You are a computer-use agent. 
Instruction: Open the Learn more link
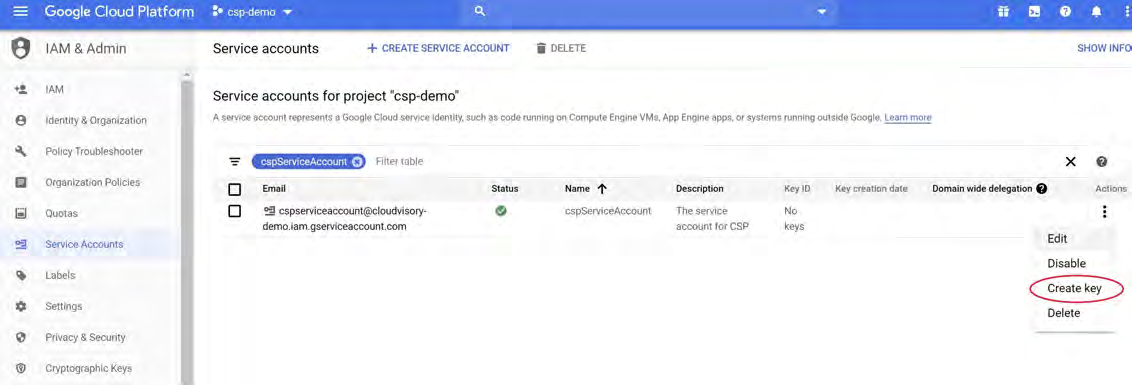pyautogui.click(x=907, y=117)
